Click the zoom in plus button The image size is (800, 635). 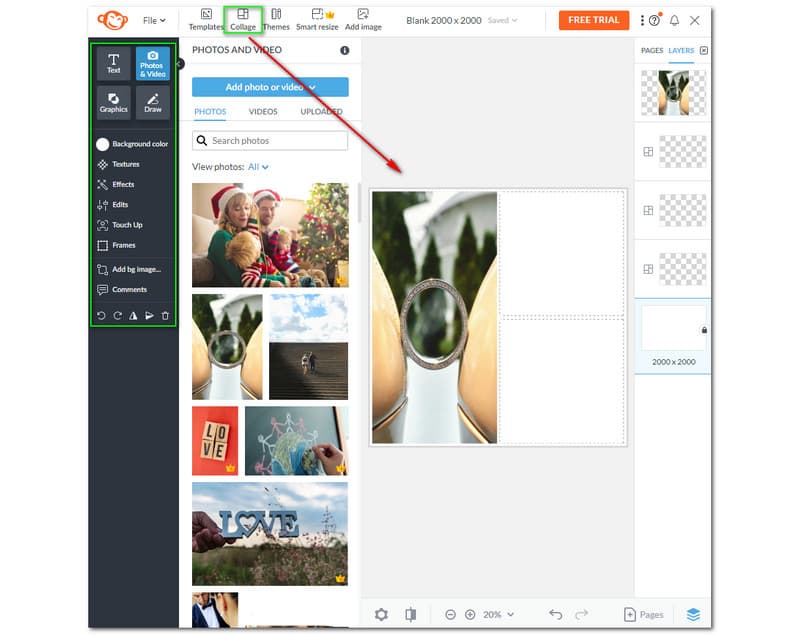click(x=470, y=615)
